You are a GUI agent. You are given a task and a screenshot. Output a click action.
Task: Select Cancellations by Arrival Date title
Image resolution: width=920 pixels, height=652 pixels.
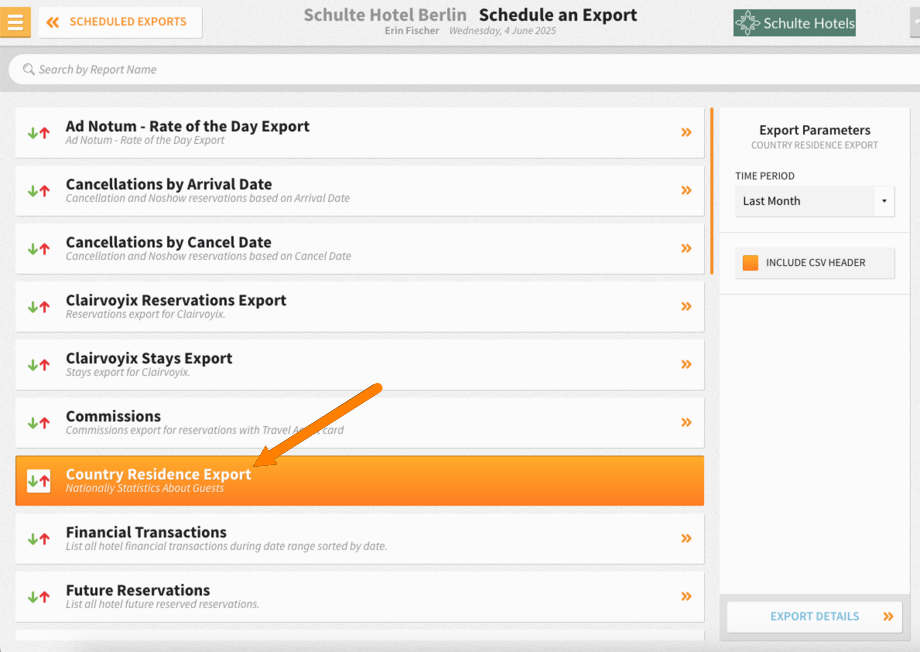[168, 184]
